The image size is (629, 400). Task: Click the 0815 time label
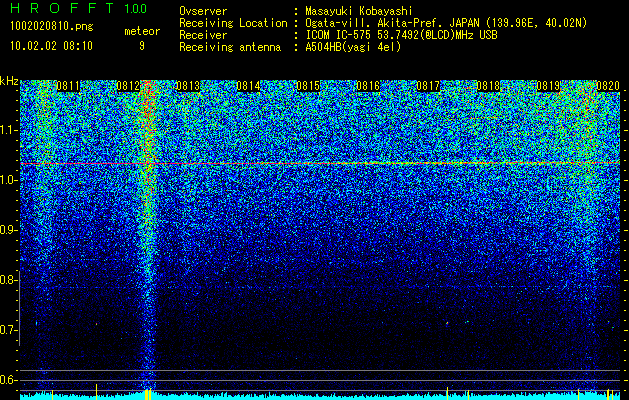tap(308, 85)
